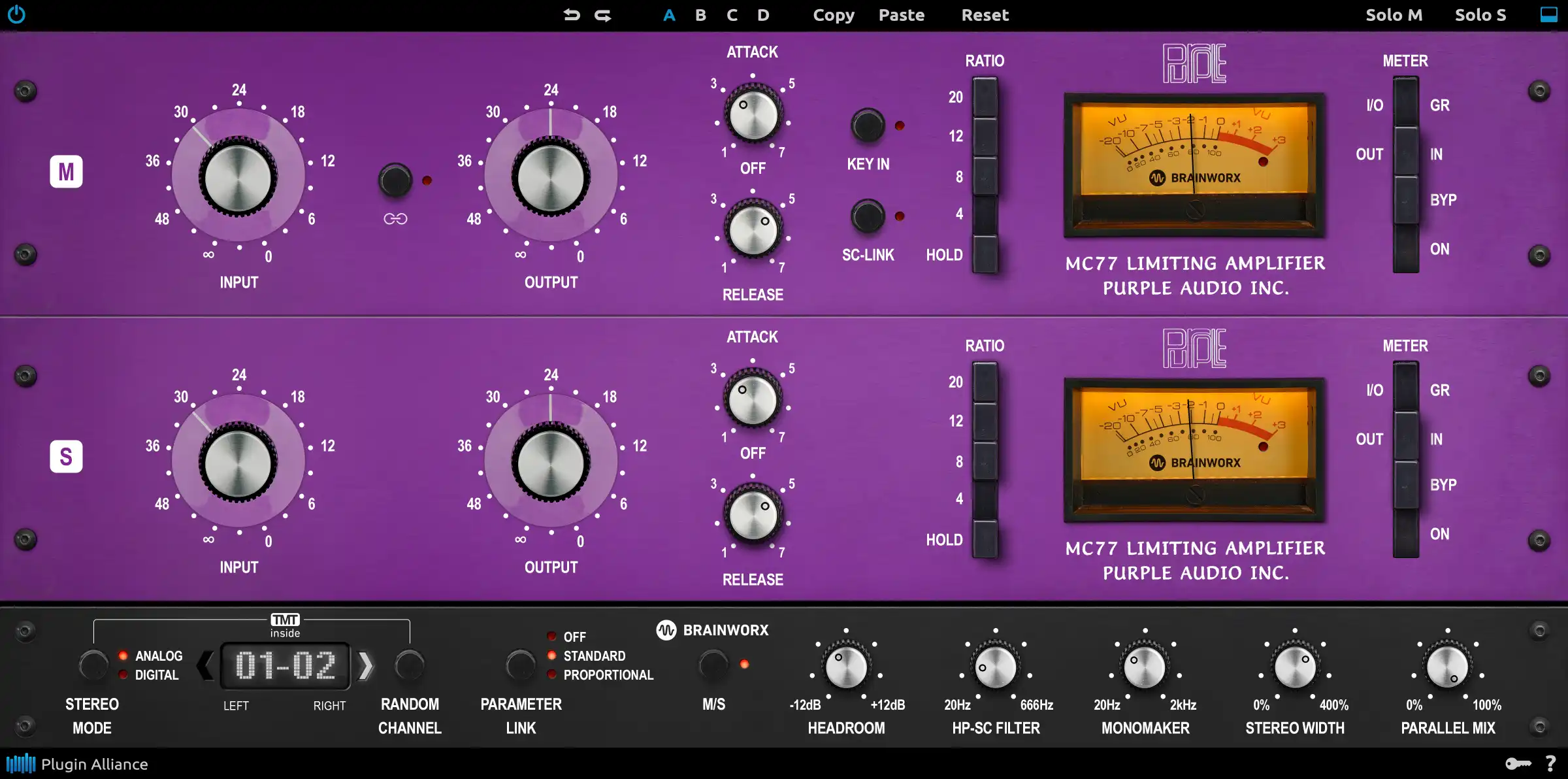
Task: Open help using the question mark icon
Action: 1550,763
